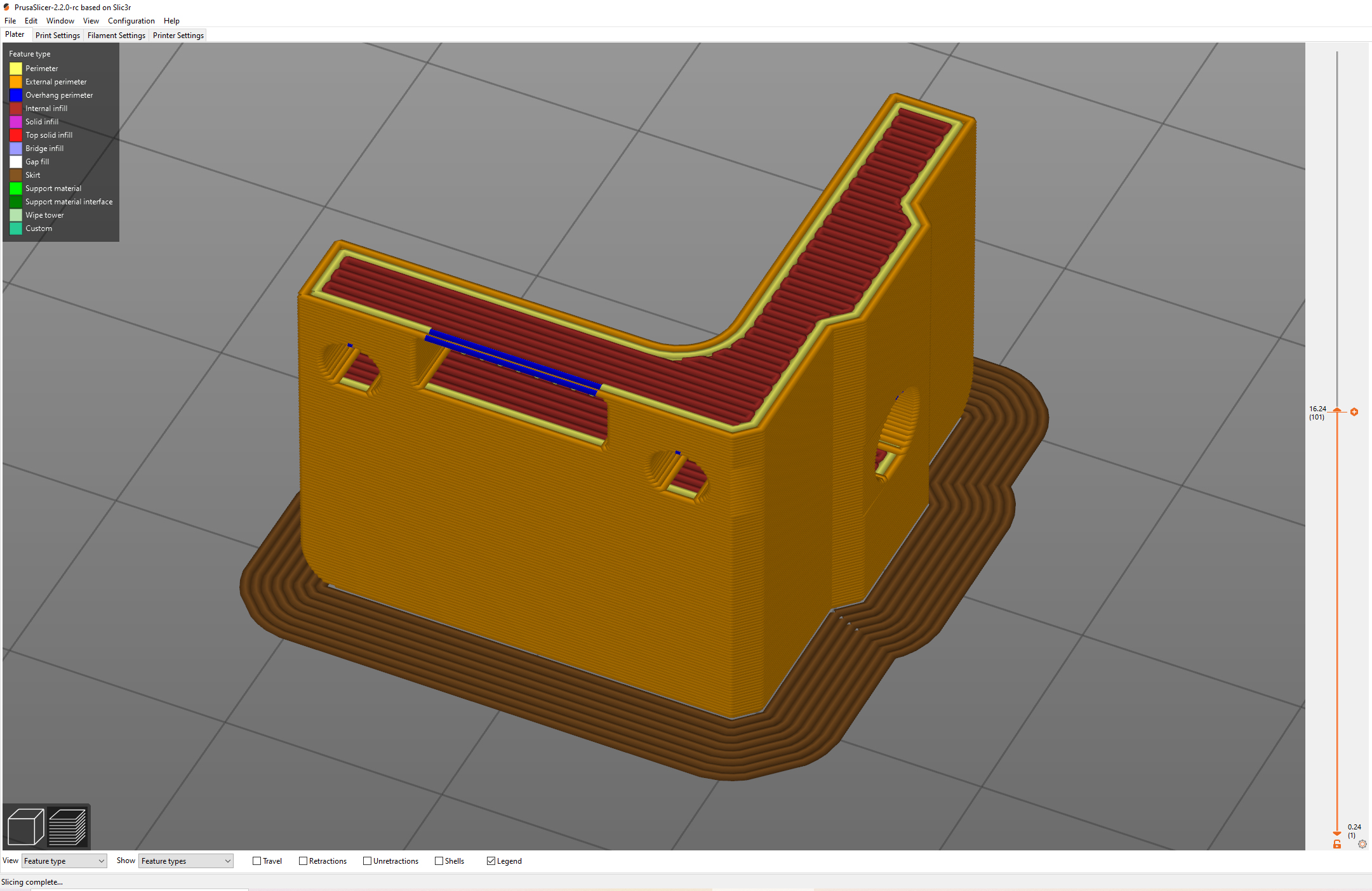Click the layer slider settings cog
1372x891 pixels.
[x=1362, y=844]
